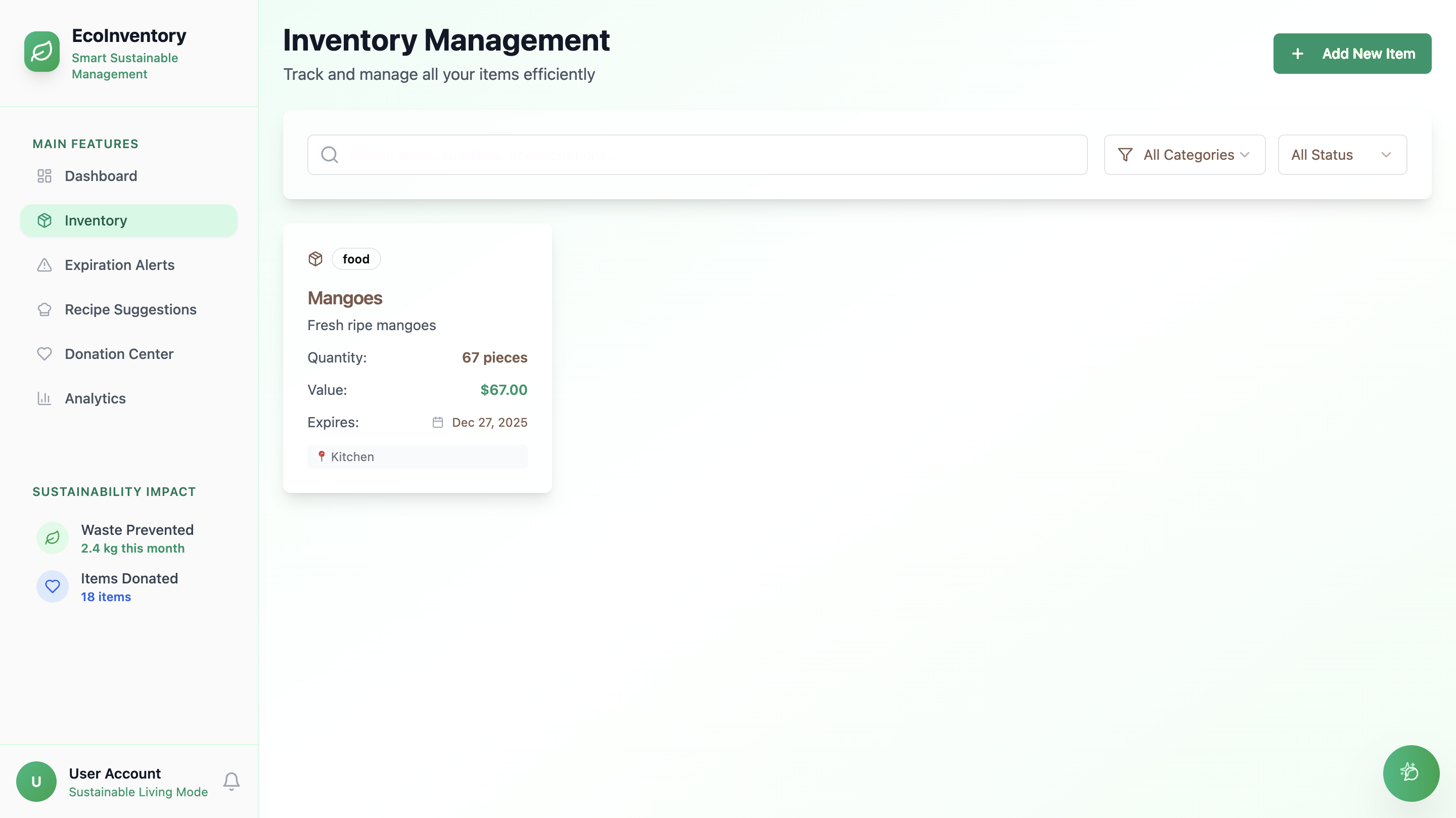Screen dimensions: 1456x818
Task: Click the filter funnel icon
Action: [1125, 154]
